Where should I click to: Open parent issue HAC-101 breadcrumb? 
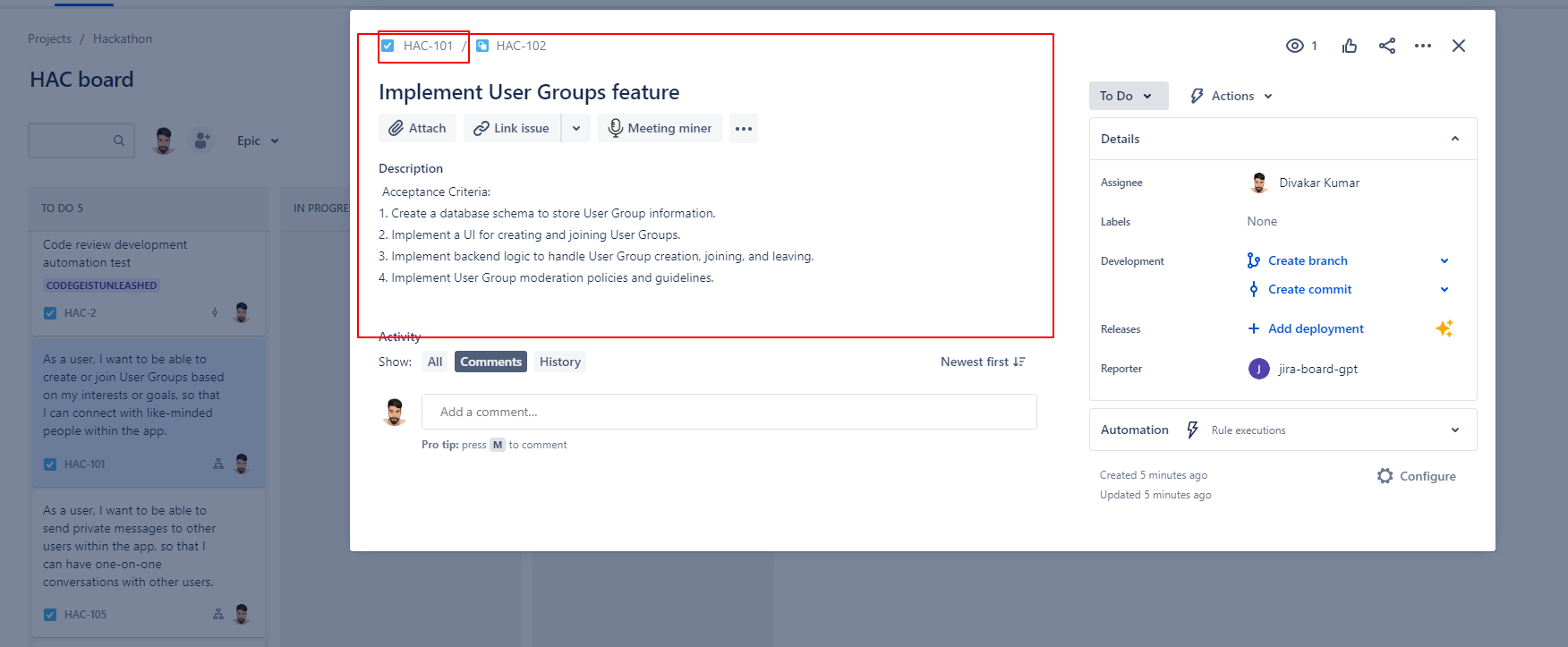[428, 46]
